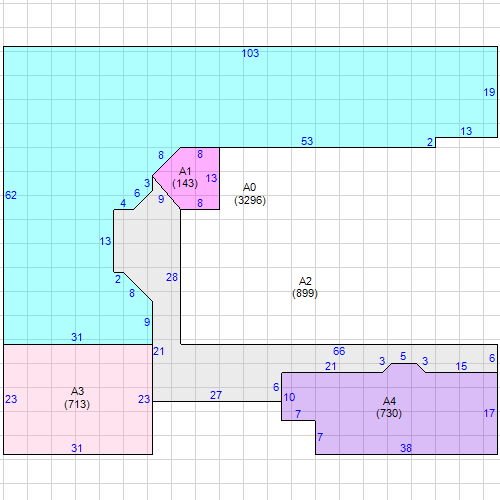Select the A0 (3296) area label
The width and height of the screenshot is (500, 500).
coord(250,194)
